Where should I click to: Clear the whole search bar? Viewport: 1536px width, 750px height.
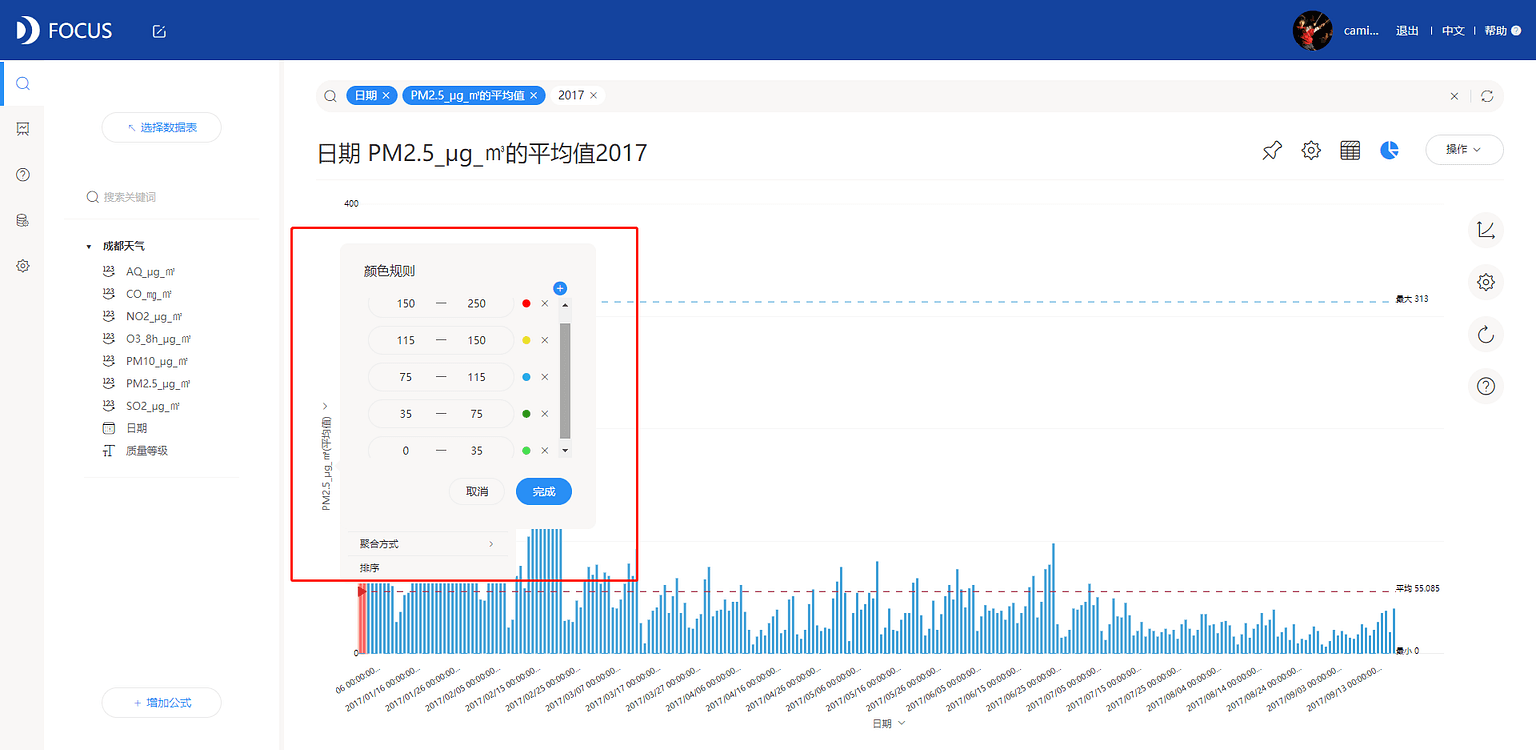(x=1454, y=96)
